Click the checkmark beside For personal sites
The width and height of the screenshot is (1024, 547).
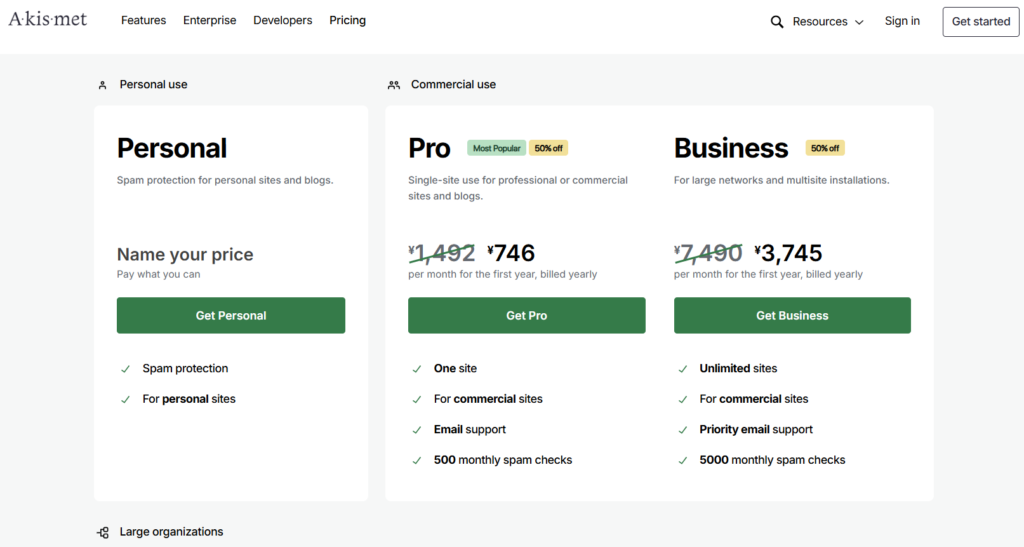pyautogui.click(x=125, y=399)
